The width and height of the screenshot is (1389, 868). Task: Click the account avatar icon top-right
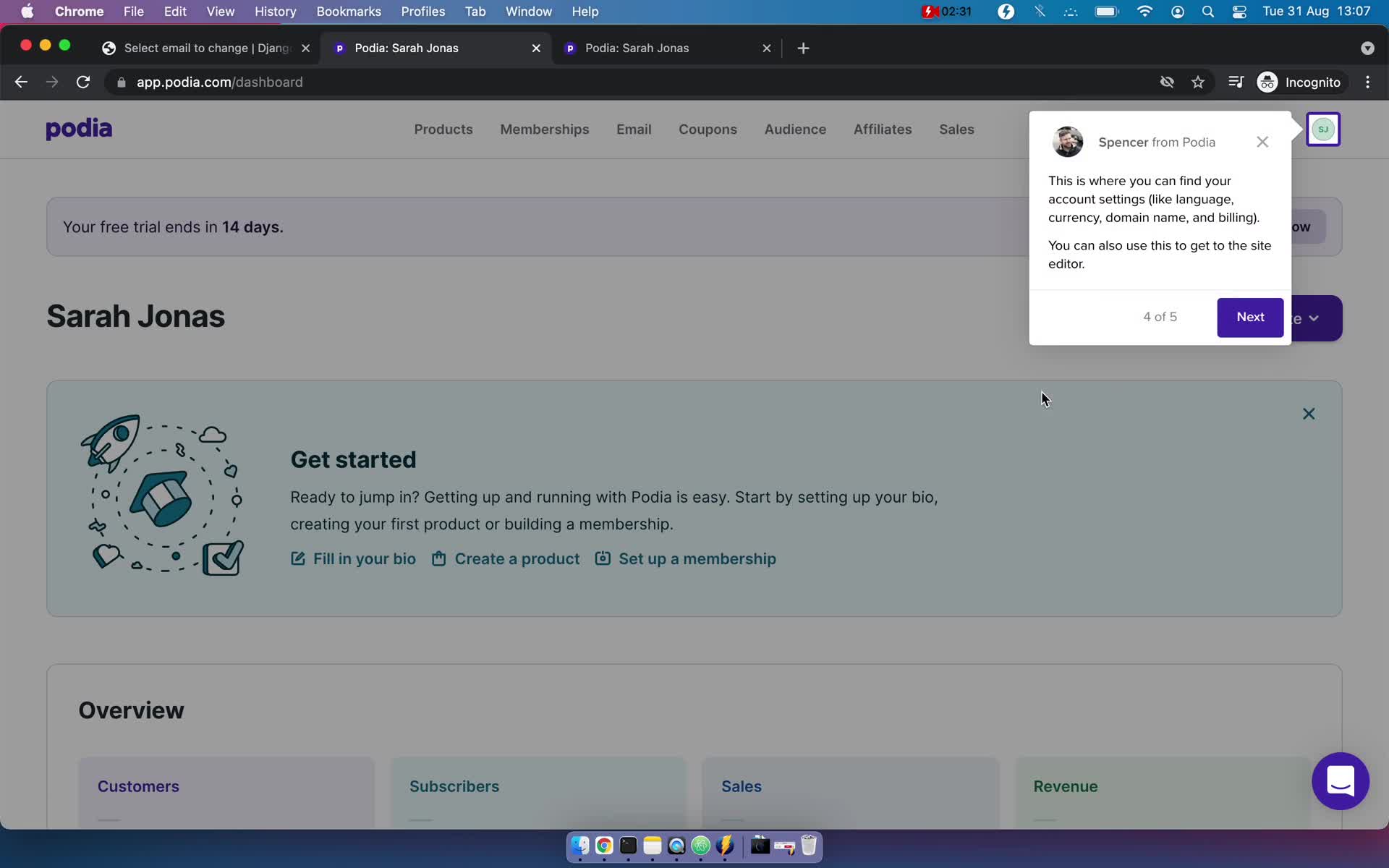click(x=1323, y=128)
